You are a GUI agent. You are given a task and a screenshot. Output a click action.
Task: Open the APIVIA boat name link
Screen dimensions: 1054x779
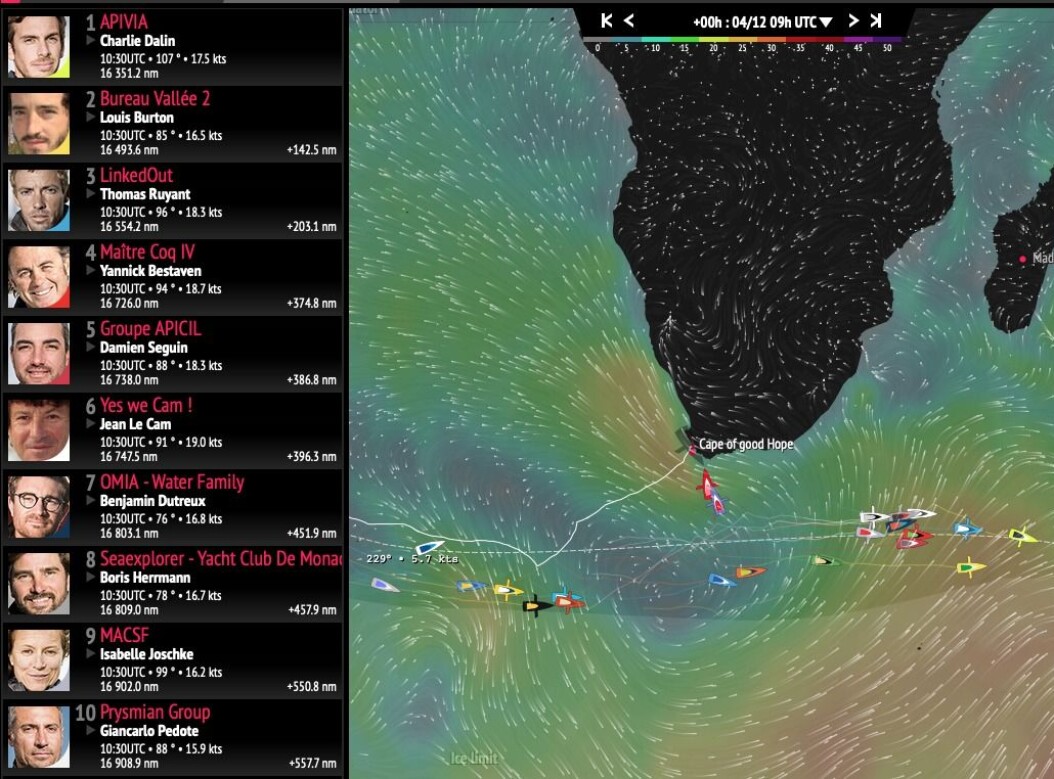(124, 22)
